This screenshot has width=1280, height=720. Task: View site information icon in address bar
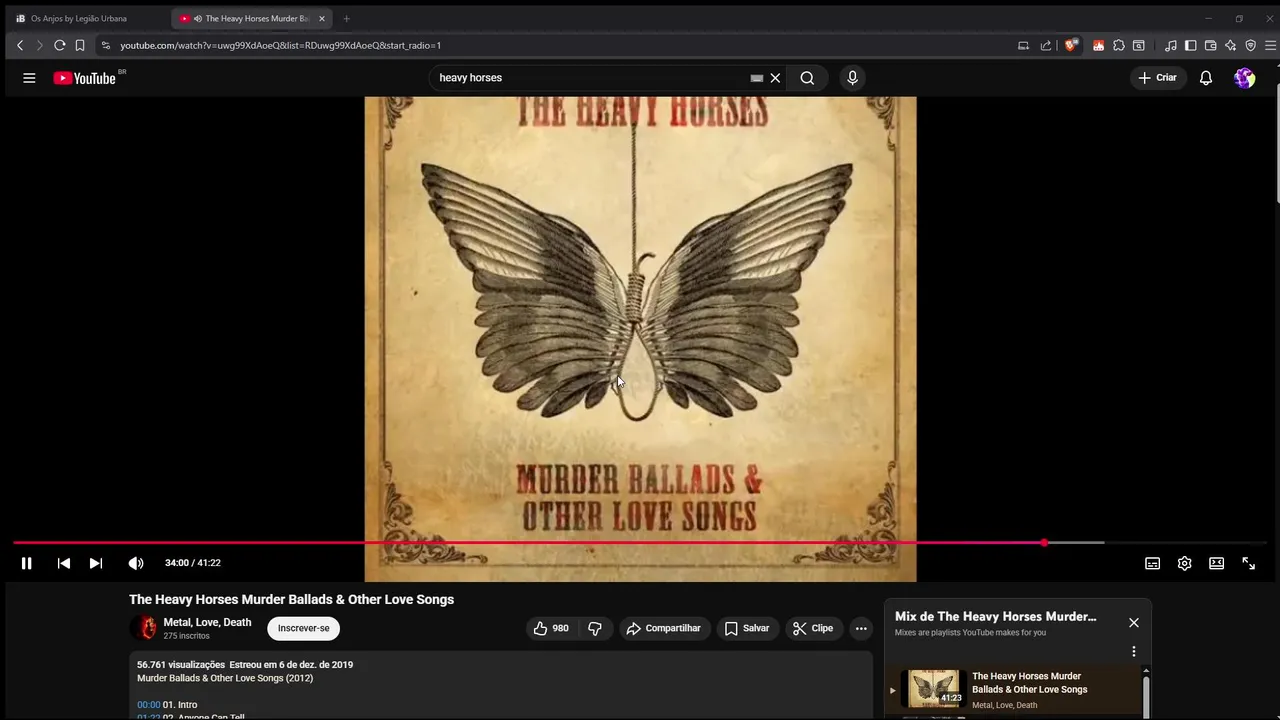[105, 45]
